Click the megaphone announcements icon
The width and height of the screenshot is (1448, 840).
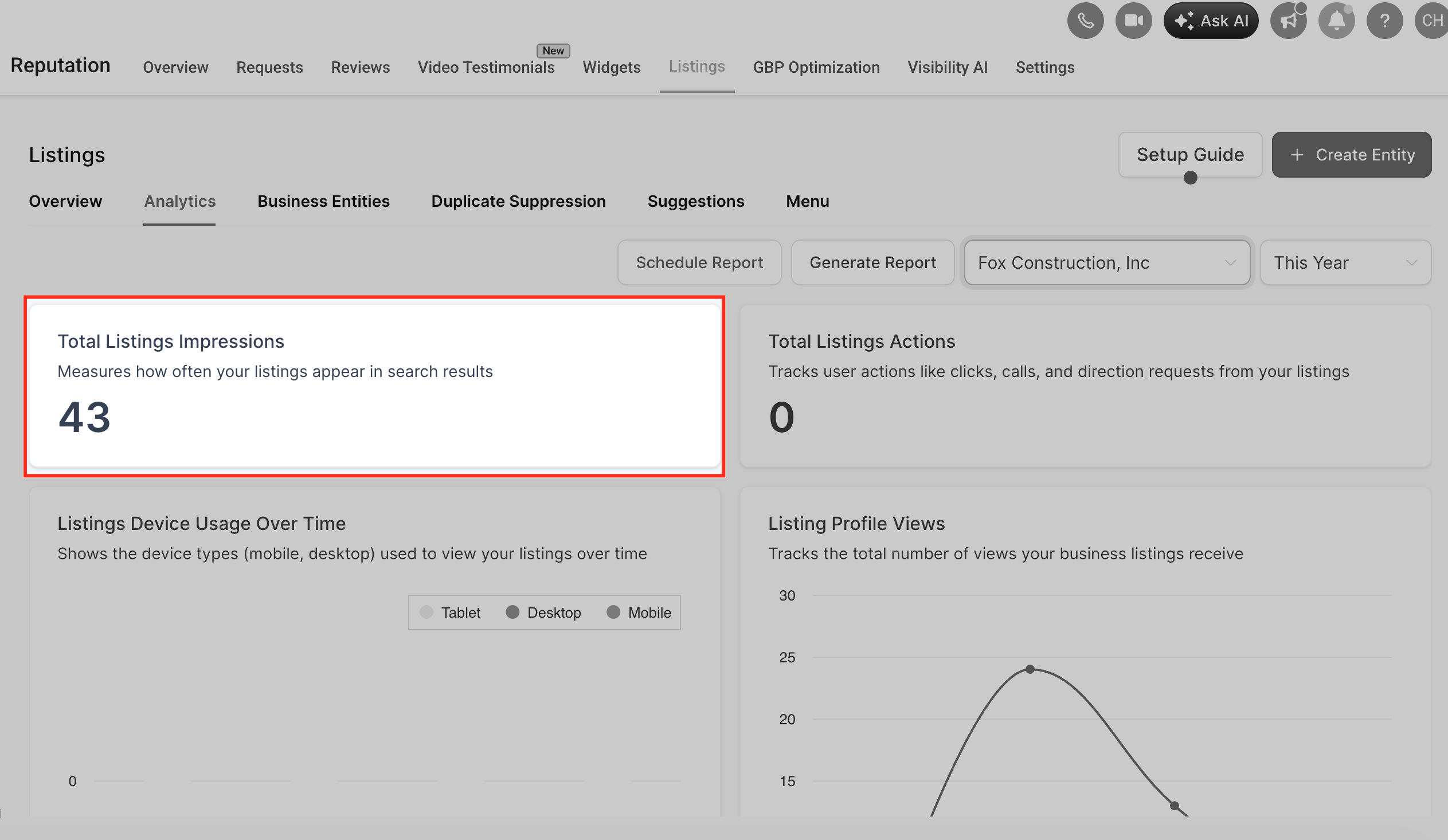click(1287, 21)
